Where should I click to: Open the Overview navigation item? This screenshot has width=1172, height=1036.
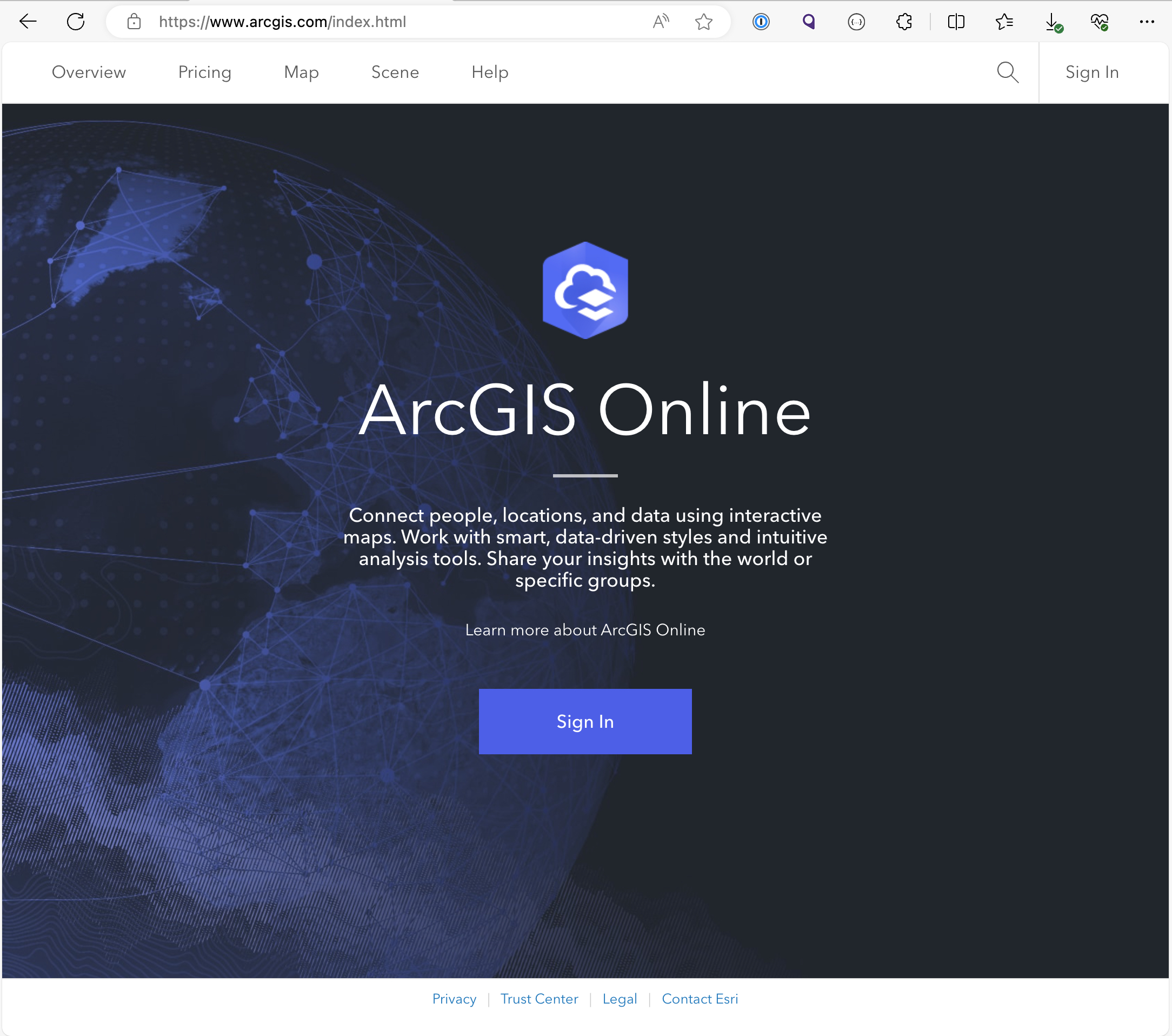pos(89,72)
